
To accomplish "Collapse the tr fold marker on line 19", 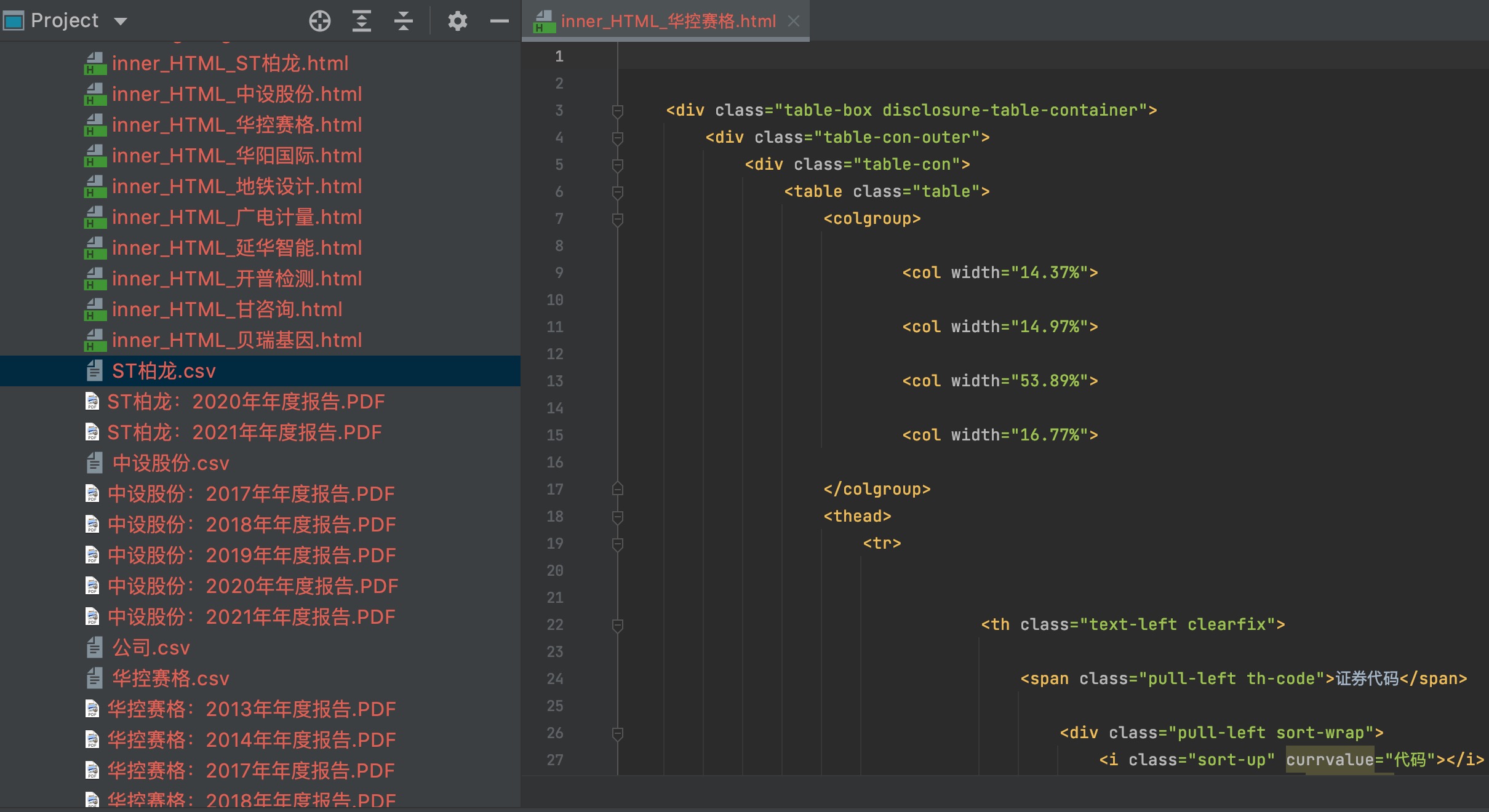I will click(618, 544).
